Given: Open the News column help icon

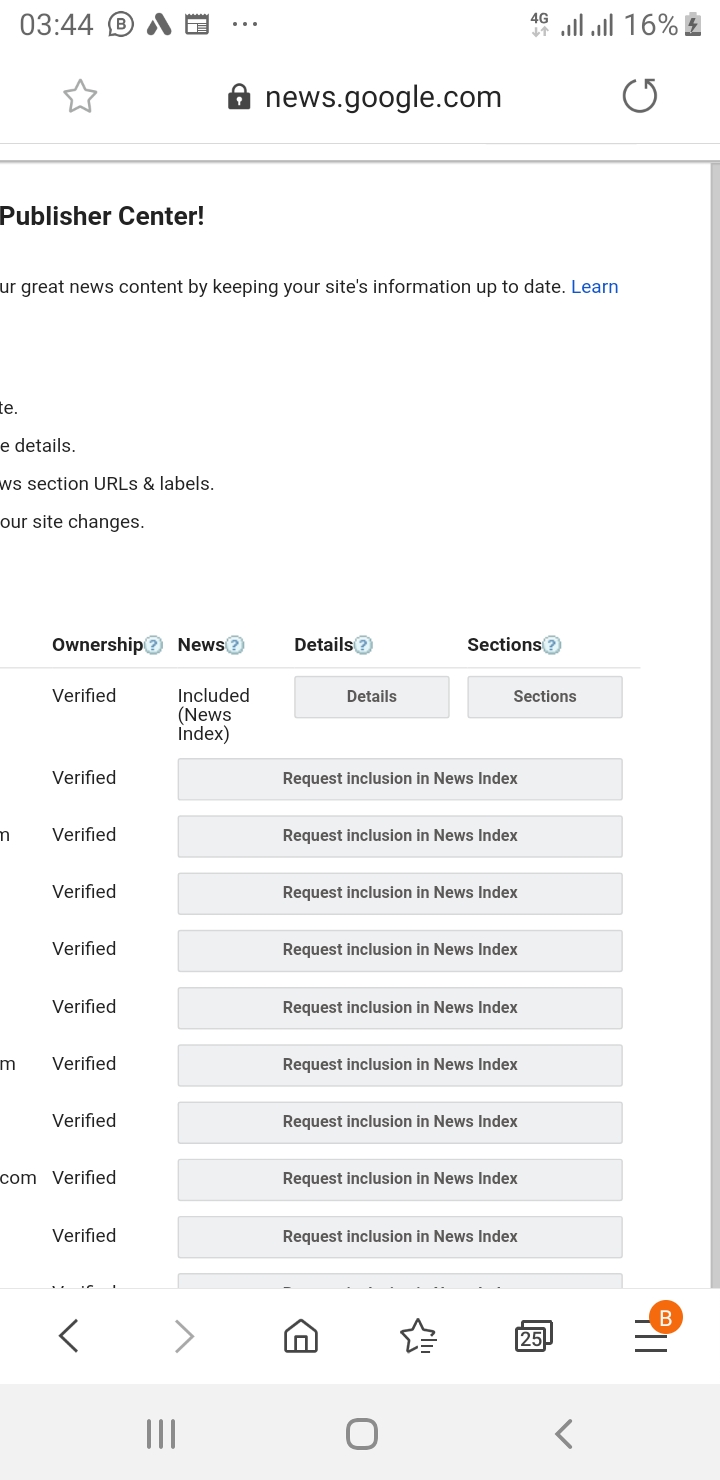Looking at the screenshot, I should [x=235, y=645].
